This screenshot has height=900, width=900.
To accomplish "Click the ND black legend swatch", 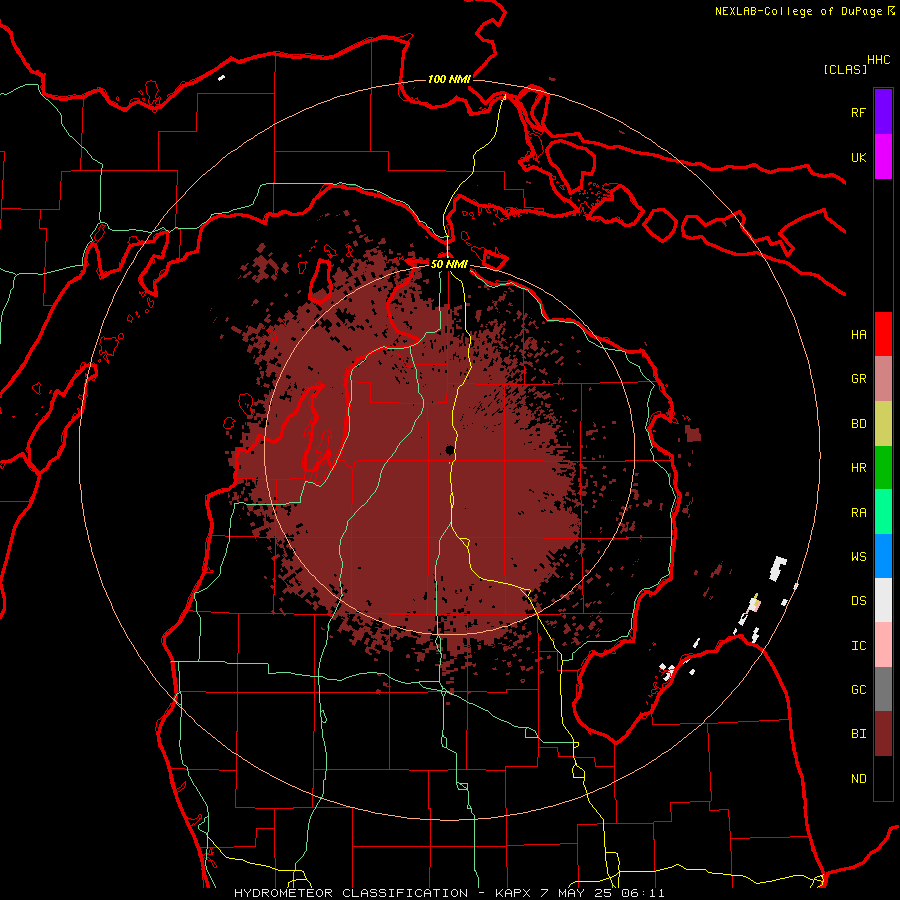I will [883, 778].
